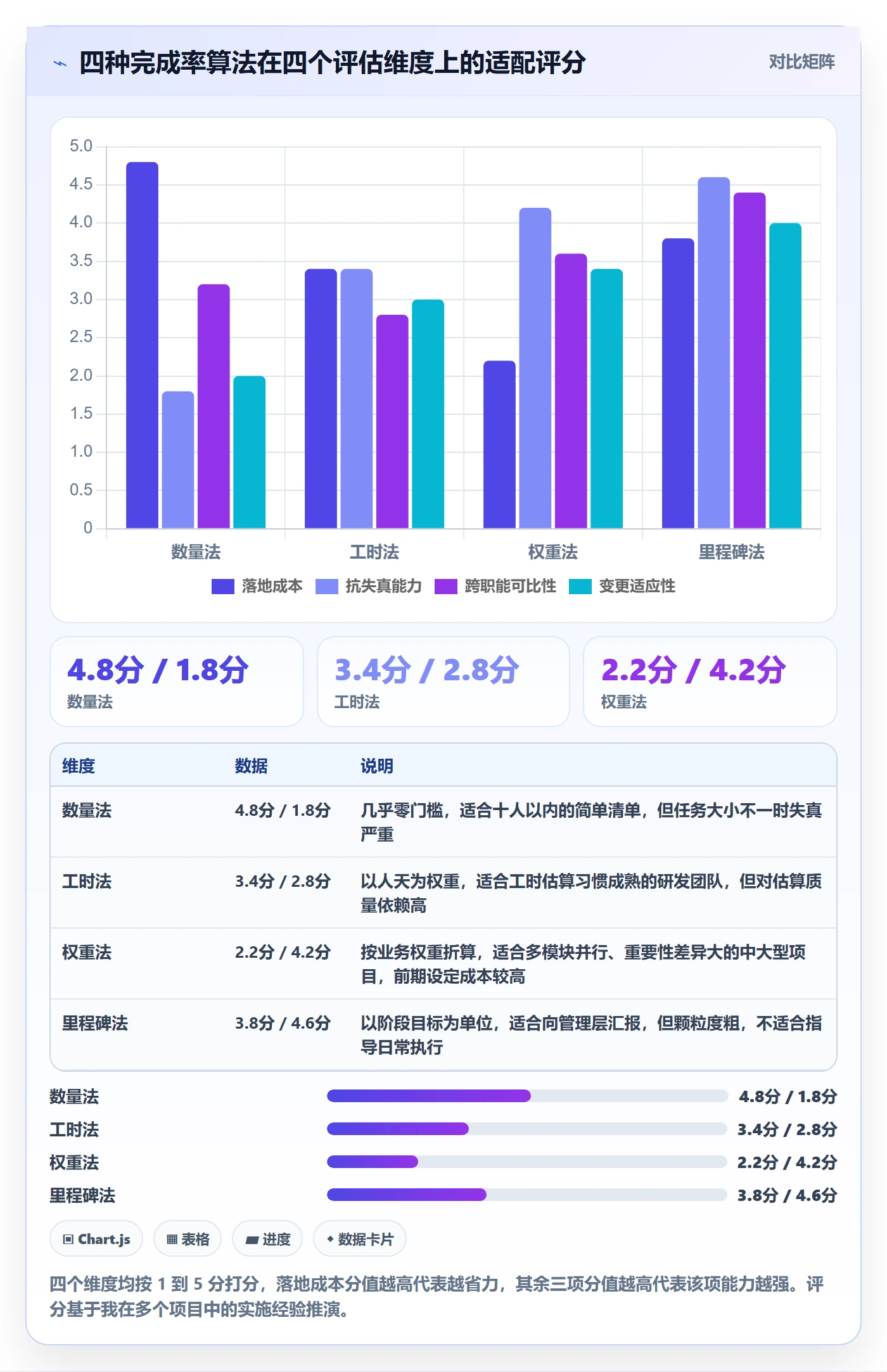Click the 以阶段目标为单位 description cell
This screenshot has height=1372, width=887.
tap(591, 1035)
